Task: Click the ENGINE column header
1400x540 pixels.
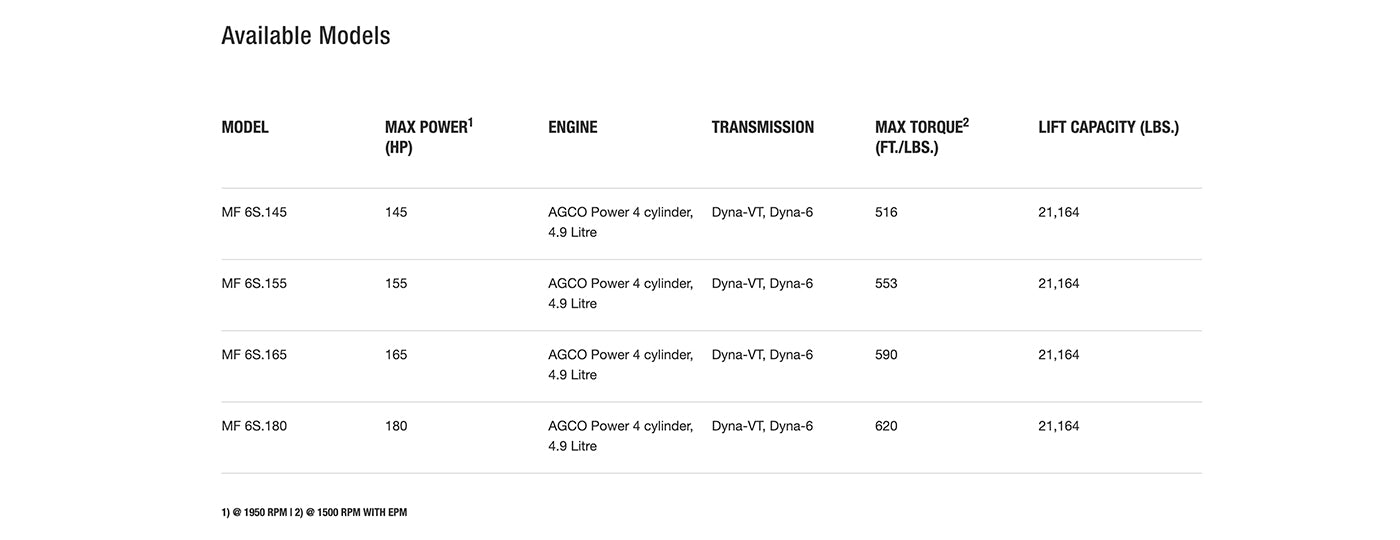Action: point(572,127)
